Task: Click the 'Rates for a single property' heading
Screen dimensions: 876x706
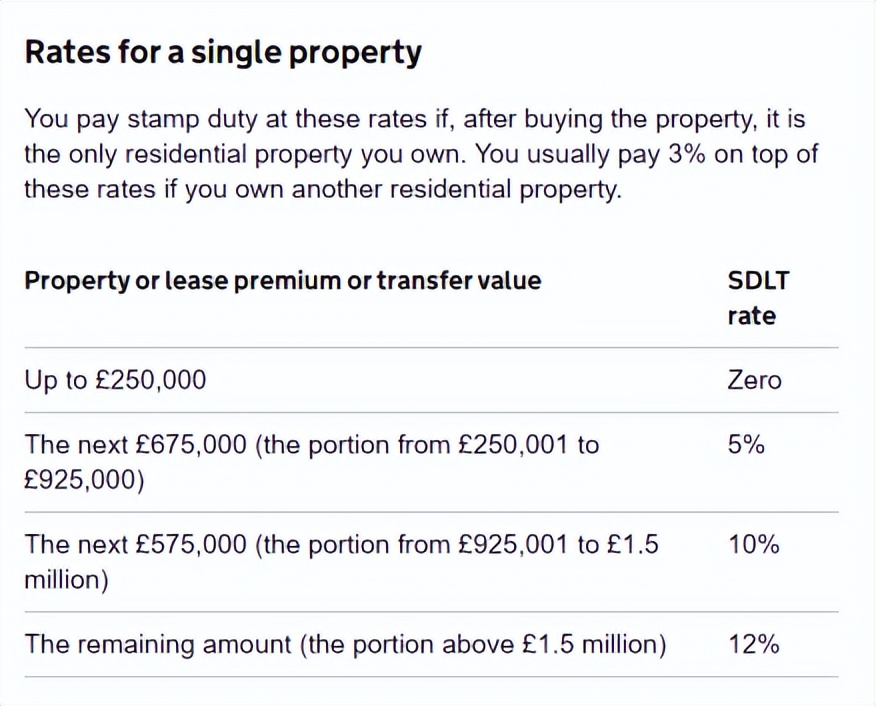Action: click(222, 53)
